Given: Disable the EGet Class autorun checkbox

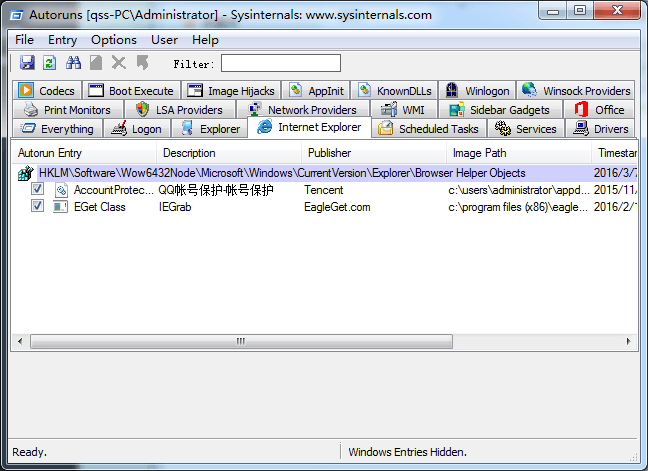Looking at the screenshot, I should pos(38,207).
